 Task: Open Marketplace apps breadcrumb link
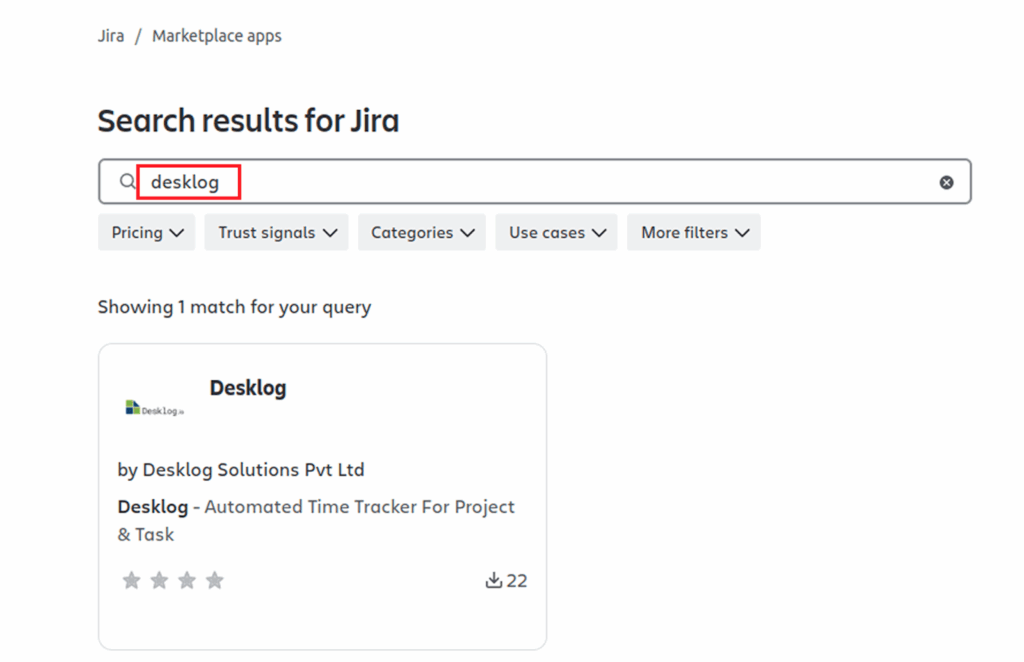217,36
